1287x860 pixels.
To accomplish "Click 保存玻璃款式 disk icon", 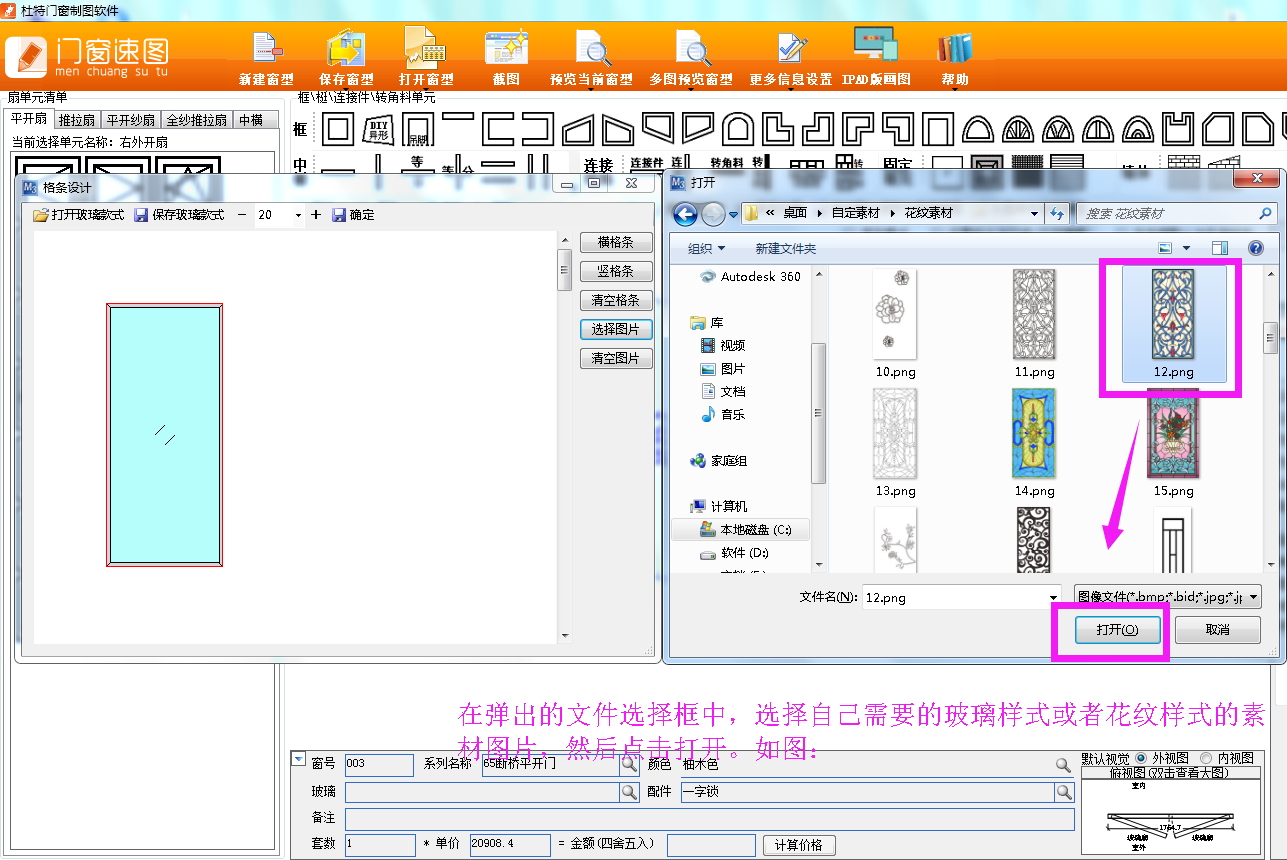I will 141,215.
